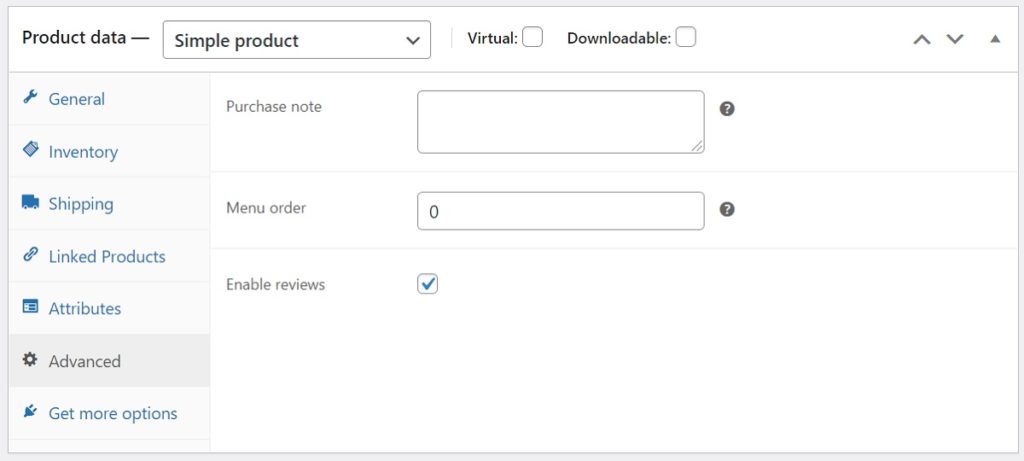Open the Inventory tab

pyautogui.click(x=109, y=151)
